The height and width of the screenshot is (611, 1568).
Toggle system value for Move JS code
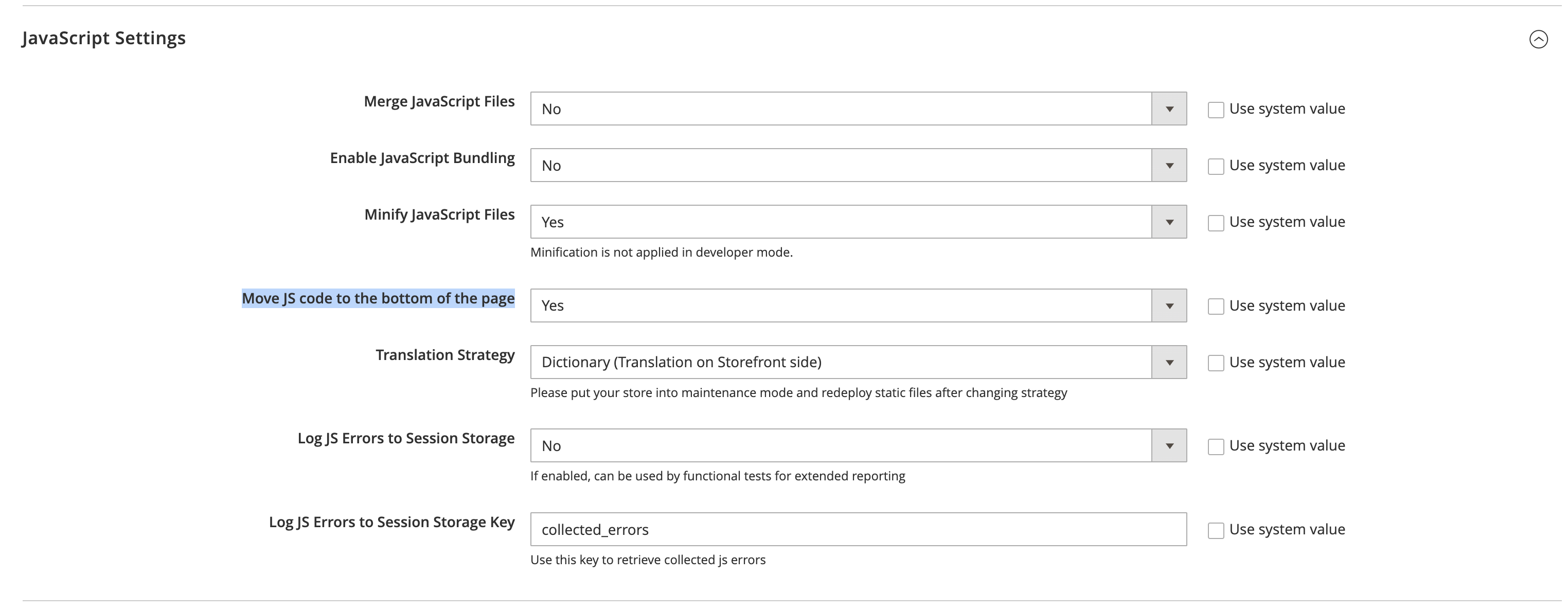(1216, 307)
